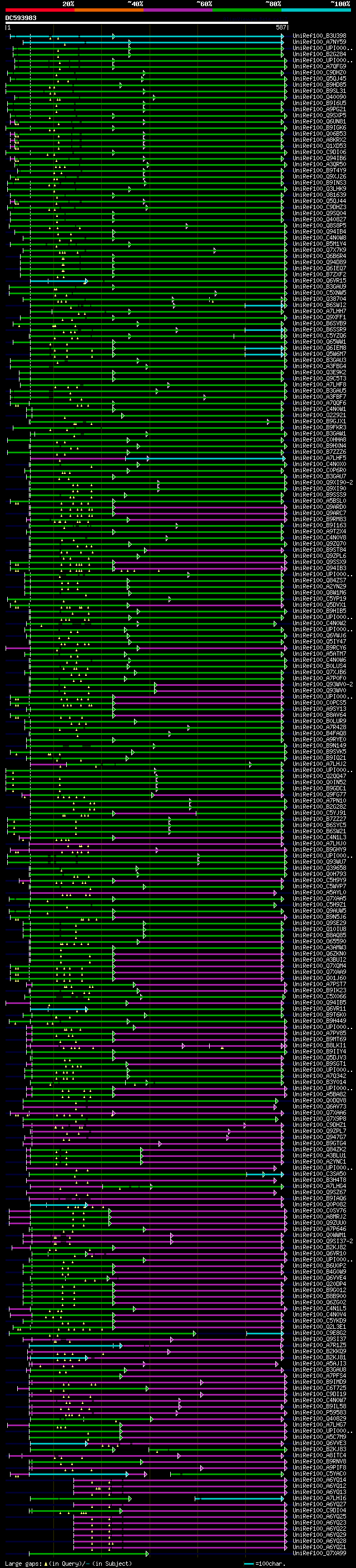Select hit label UniRef100_B8AV64

319,715
